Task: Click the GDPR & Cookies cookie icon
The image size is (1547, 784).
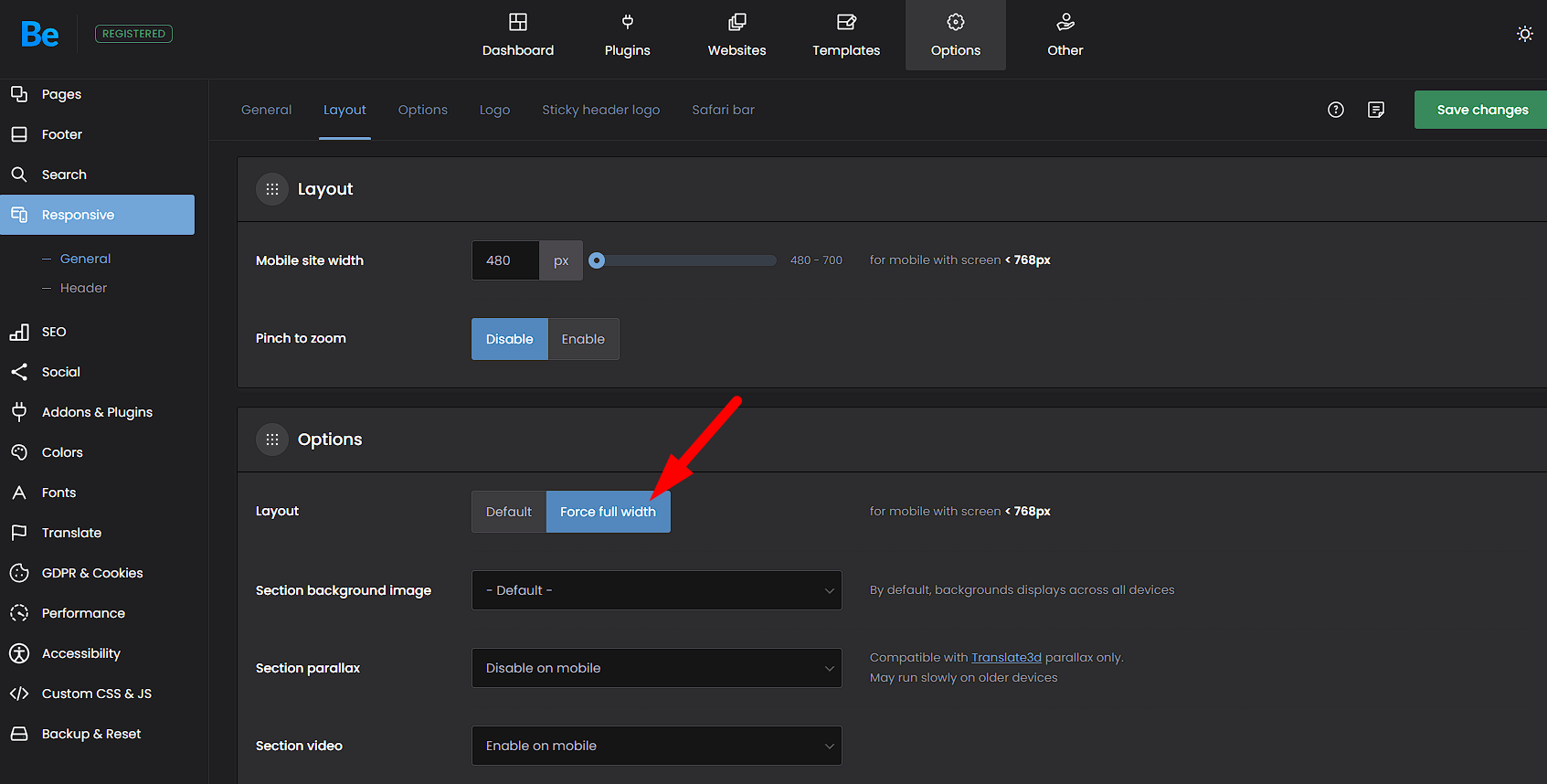Action: click(x=19, y=573)
